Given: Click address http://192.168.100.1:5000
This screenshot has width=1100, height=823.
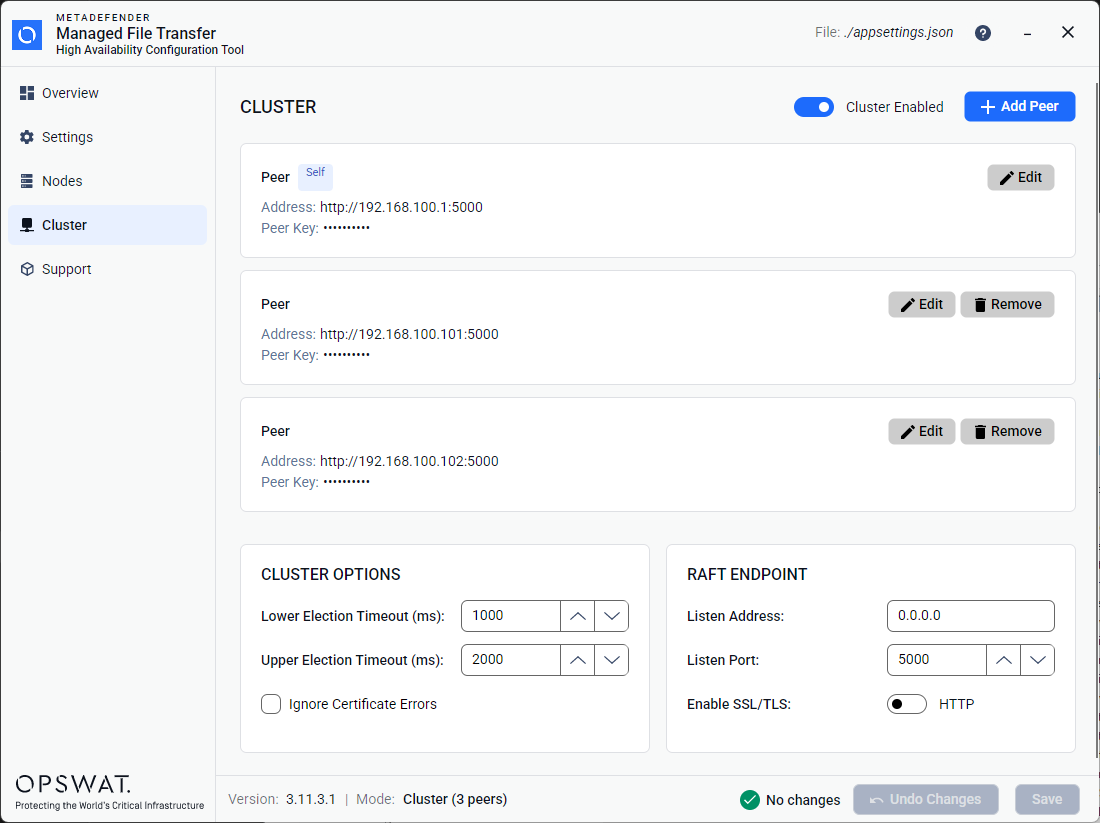Looking at the screenshot, I should point(401,207).
